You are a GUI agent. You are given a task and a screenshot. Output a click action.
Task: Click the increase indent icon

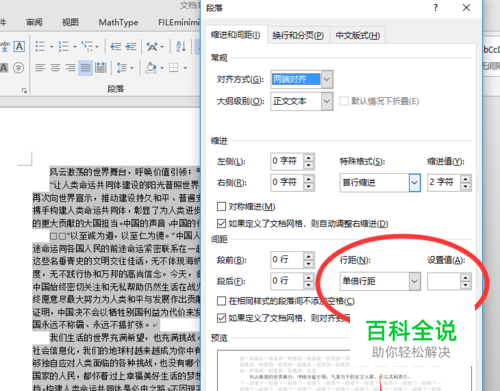click(131, 46)
